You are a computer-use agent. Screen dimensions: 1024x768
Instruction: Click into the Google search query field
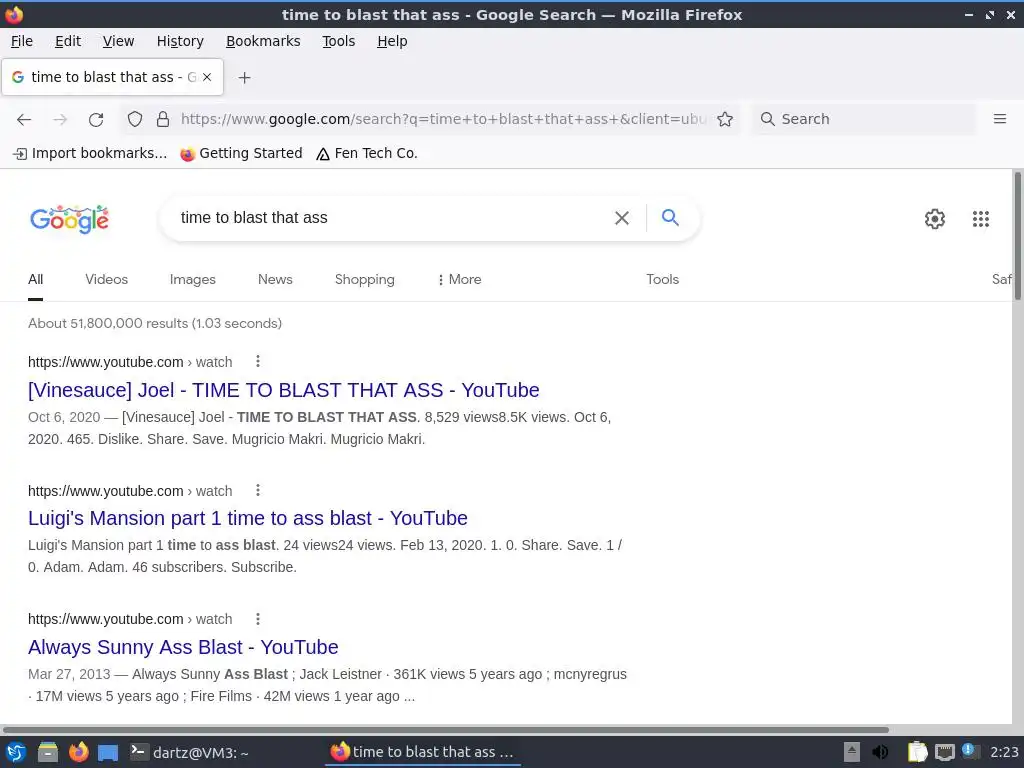(x=392, y=218)
